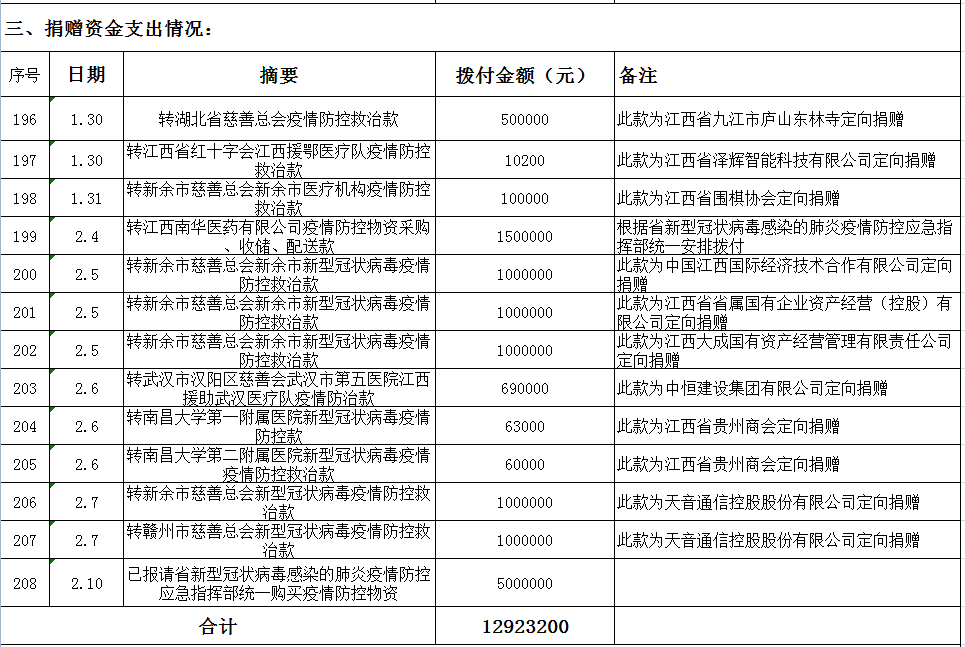Select serial number cell 208

(25, 584)
